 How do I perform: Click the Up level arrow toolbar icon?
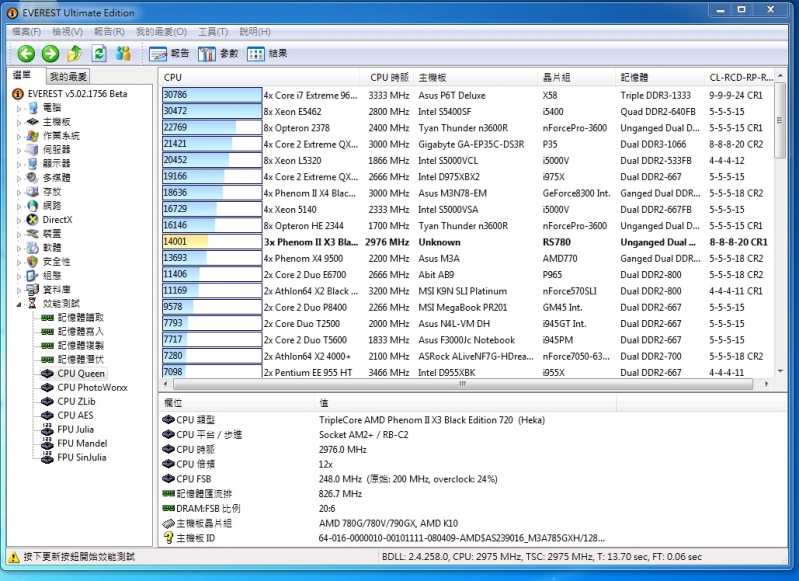click(x=75, y=53)
